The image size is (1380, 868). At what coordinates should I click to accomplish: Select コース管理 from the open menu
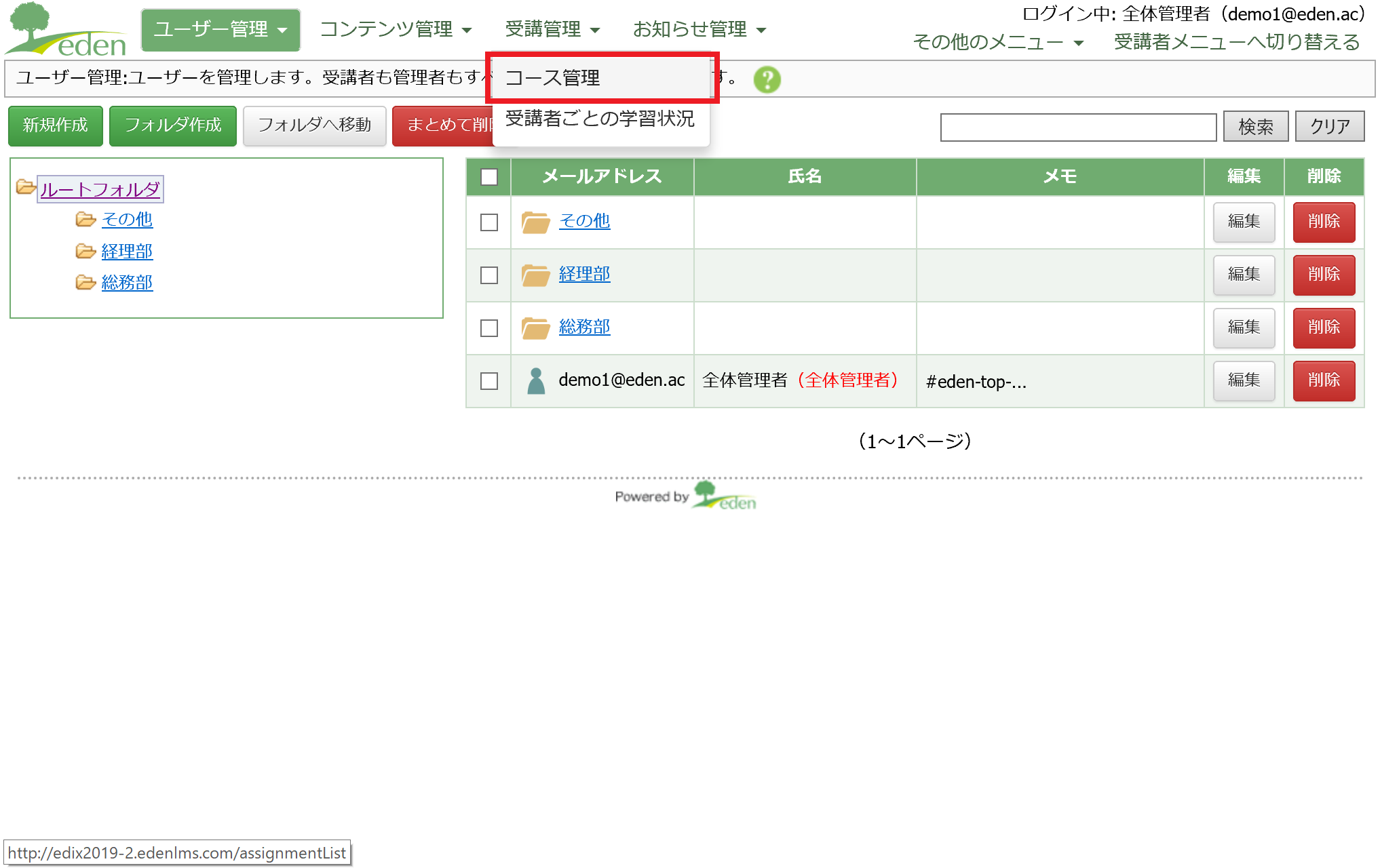click(552, 78)
